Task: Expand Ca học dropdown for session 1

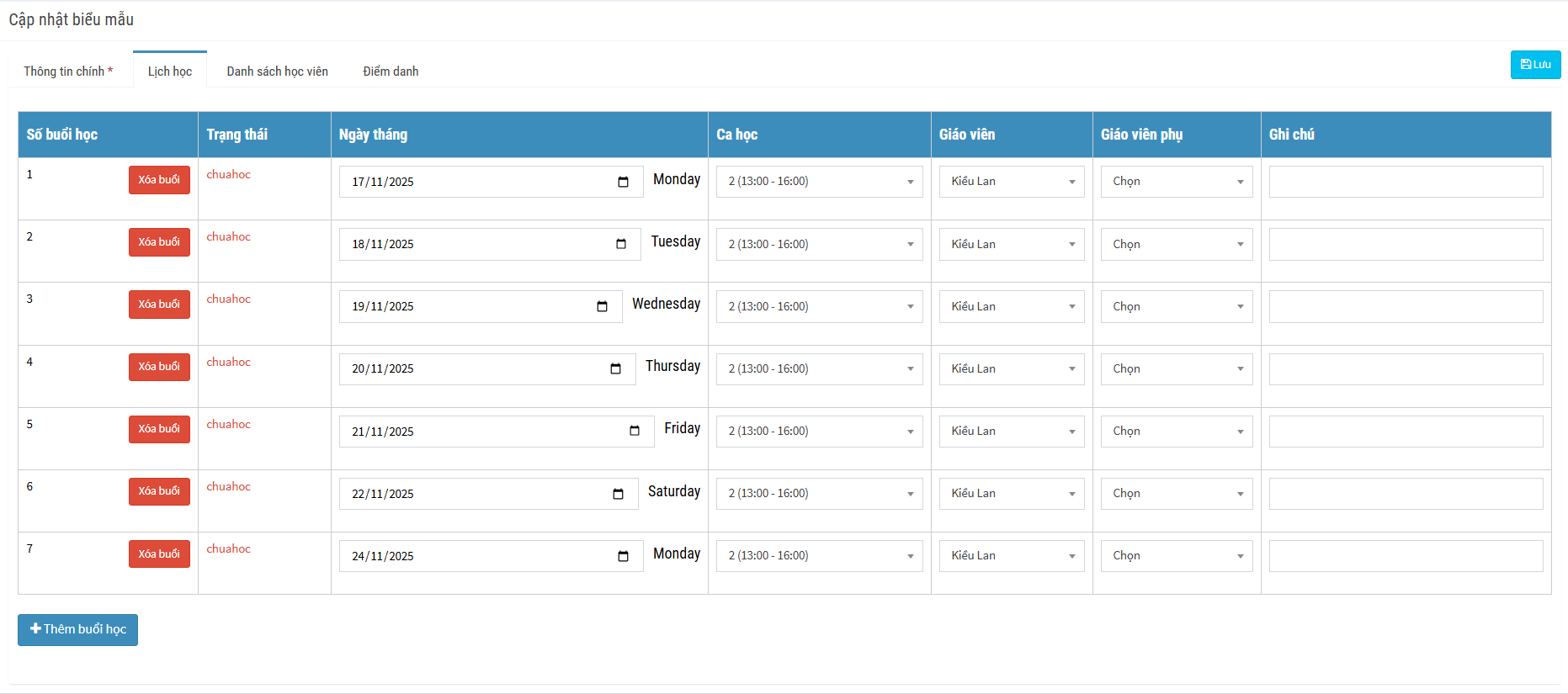Action: pos(819,182)
